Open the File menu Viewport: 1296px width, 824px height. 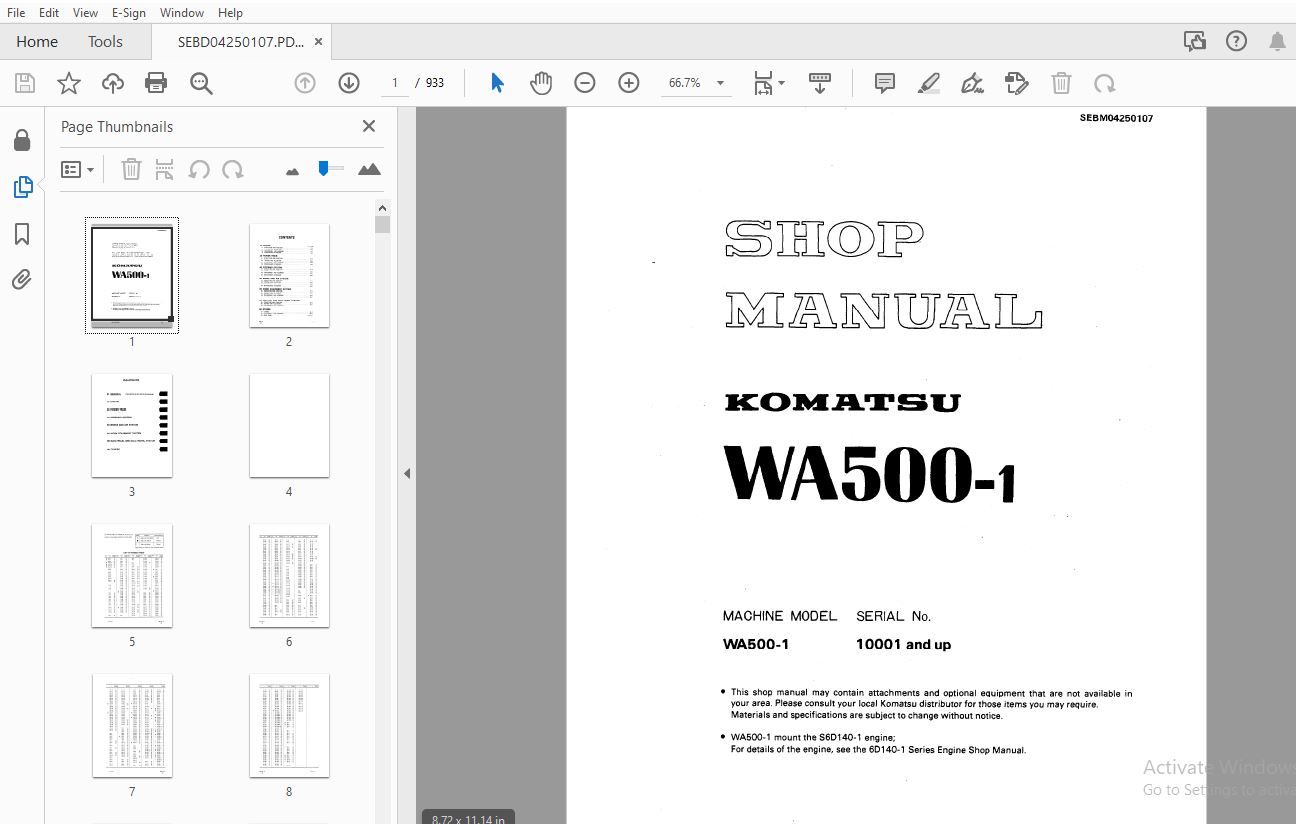coord(15,12)
